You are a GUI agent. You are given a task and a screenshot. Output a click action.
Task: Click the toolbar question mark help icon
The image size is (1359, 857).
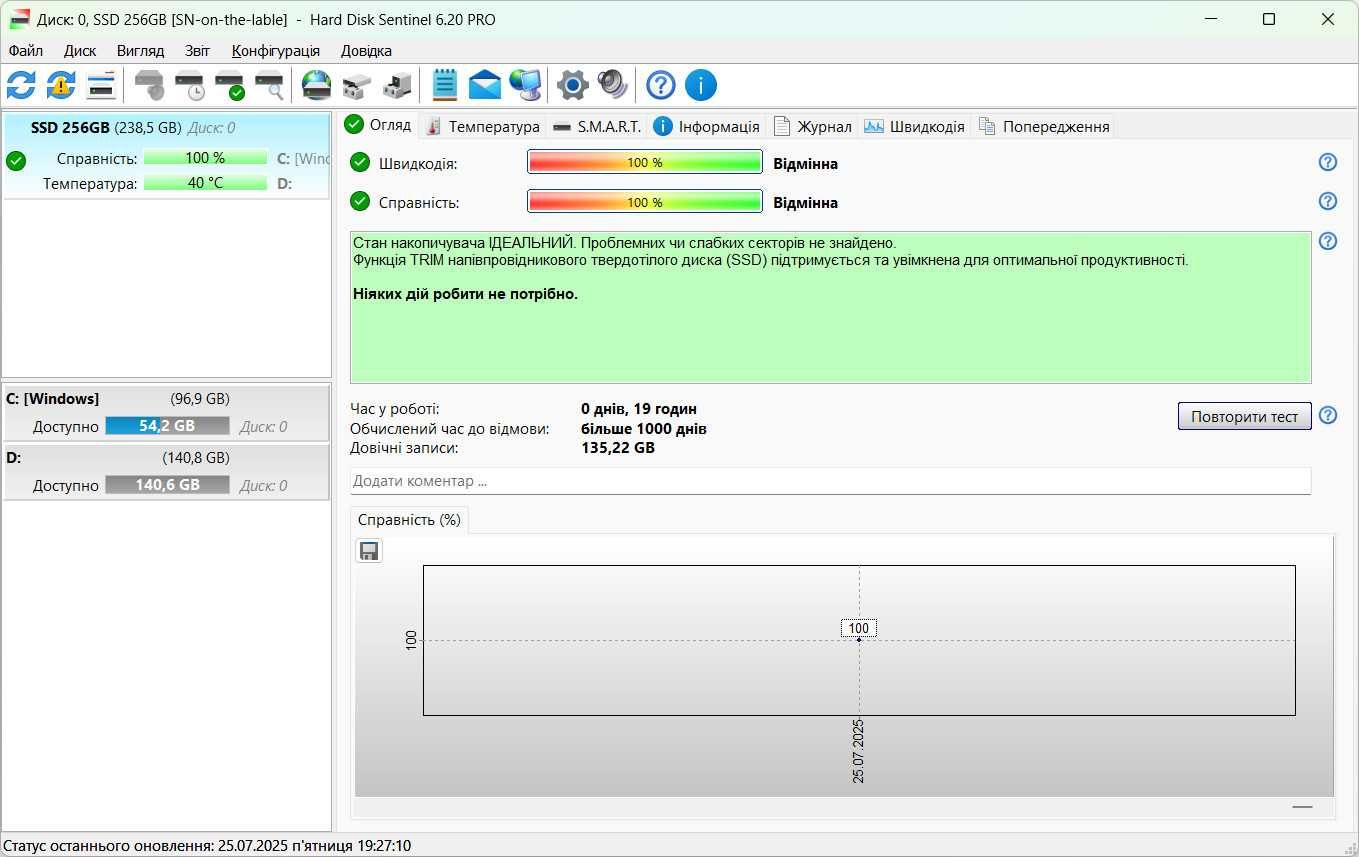pyautogui.click(x=661, y=85)
